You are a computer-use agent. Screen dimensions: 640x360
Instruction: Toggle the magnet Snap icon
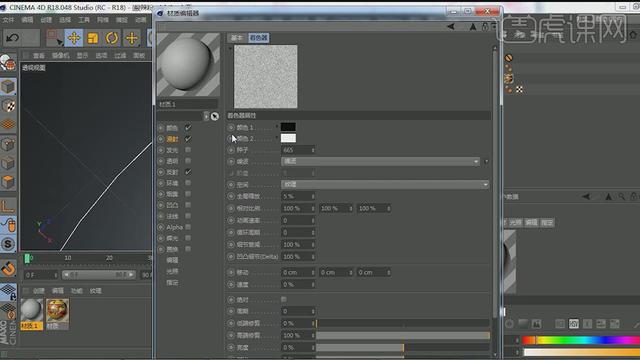[x=8, y=268]
